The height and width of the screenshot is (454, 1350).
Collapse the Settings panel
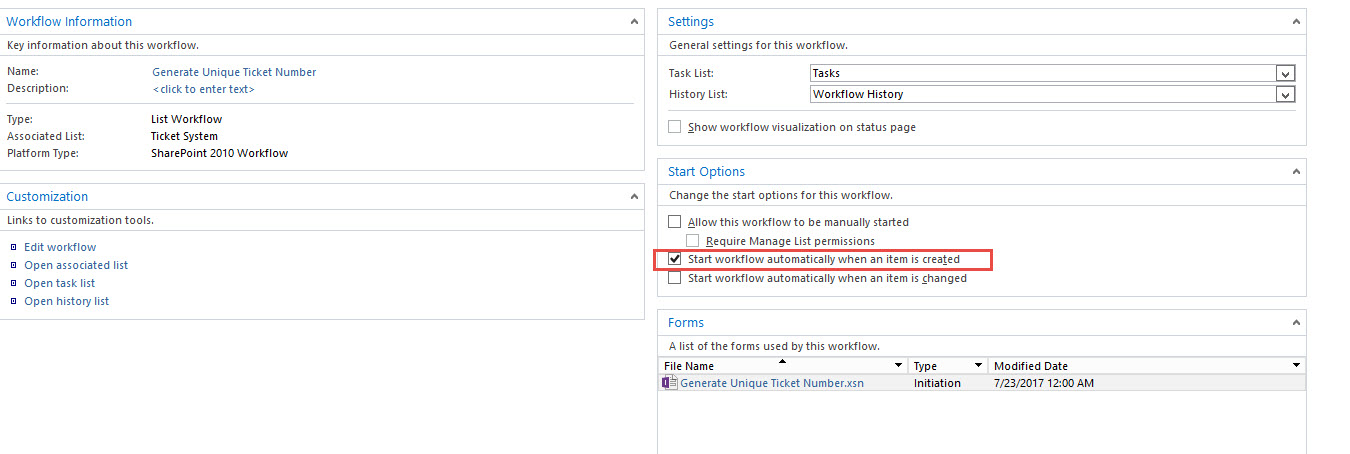click(1297, 21)
